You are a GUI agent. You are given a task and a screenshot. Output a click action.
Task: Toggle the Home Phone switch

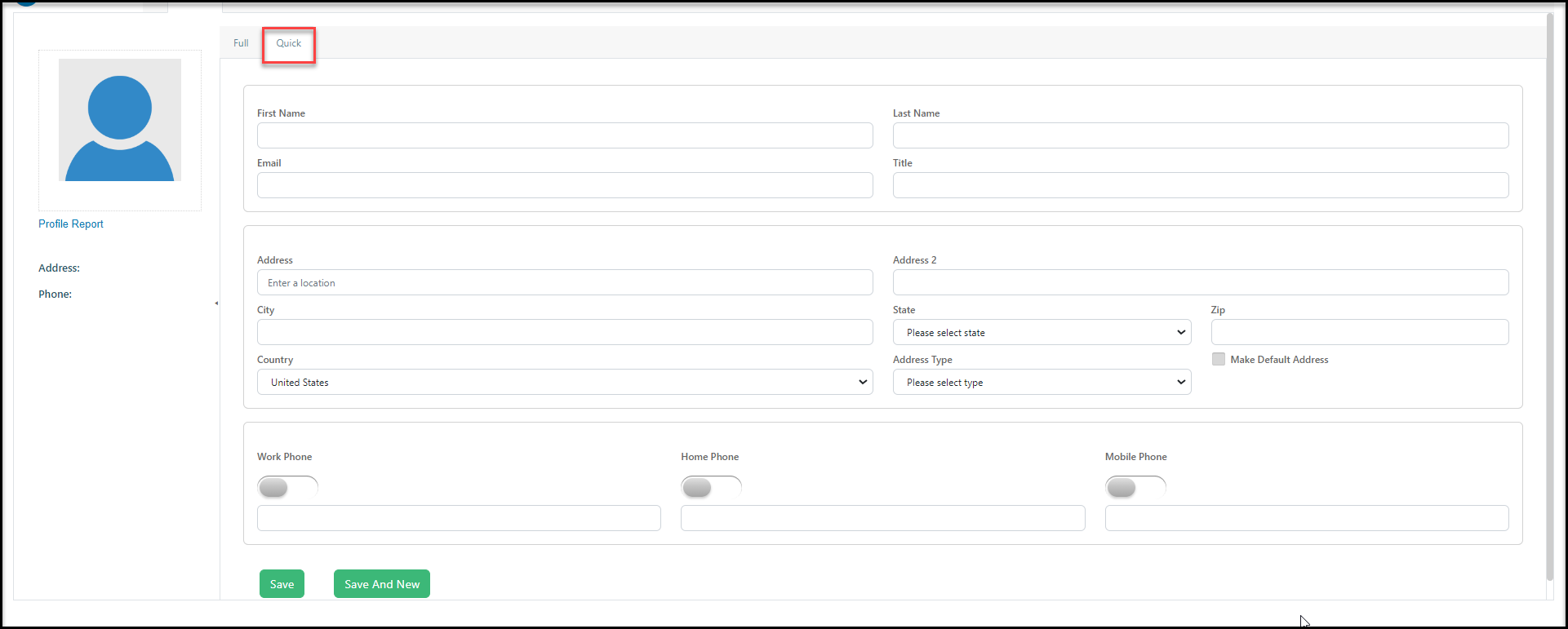pyautogui.click(x=711, y=487)
